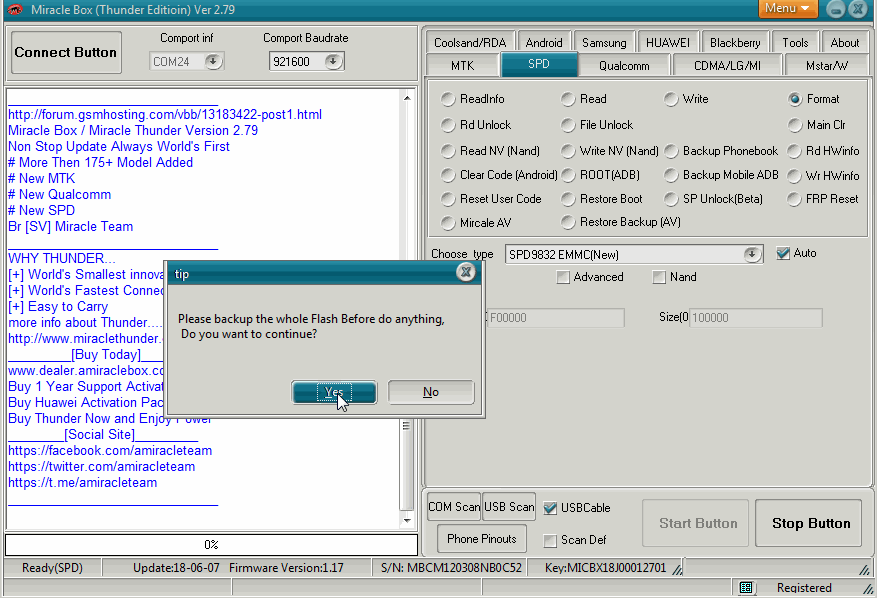Screen dimensions: 877x598
Task: Enable the Nand checkbox
Action: pyautogui.click(x=659, y=277)
